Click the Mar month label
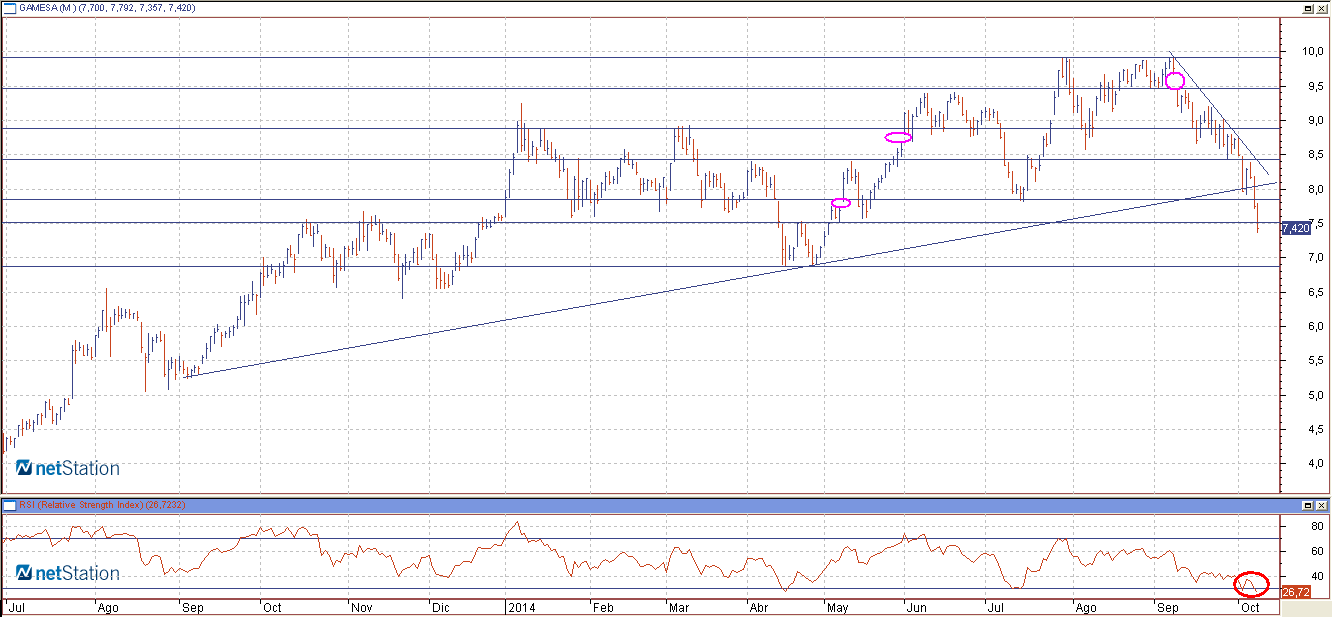Viewport: 1332px width, 617px height. pos(680,607)
